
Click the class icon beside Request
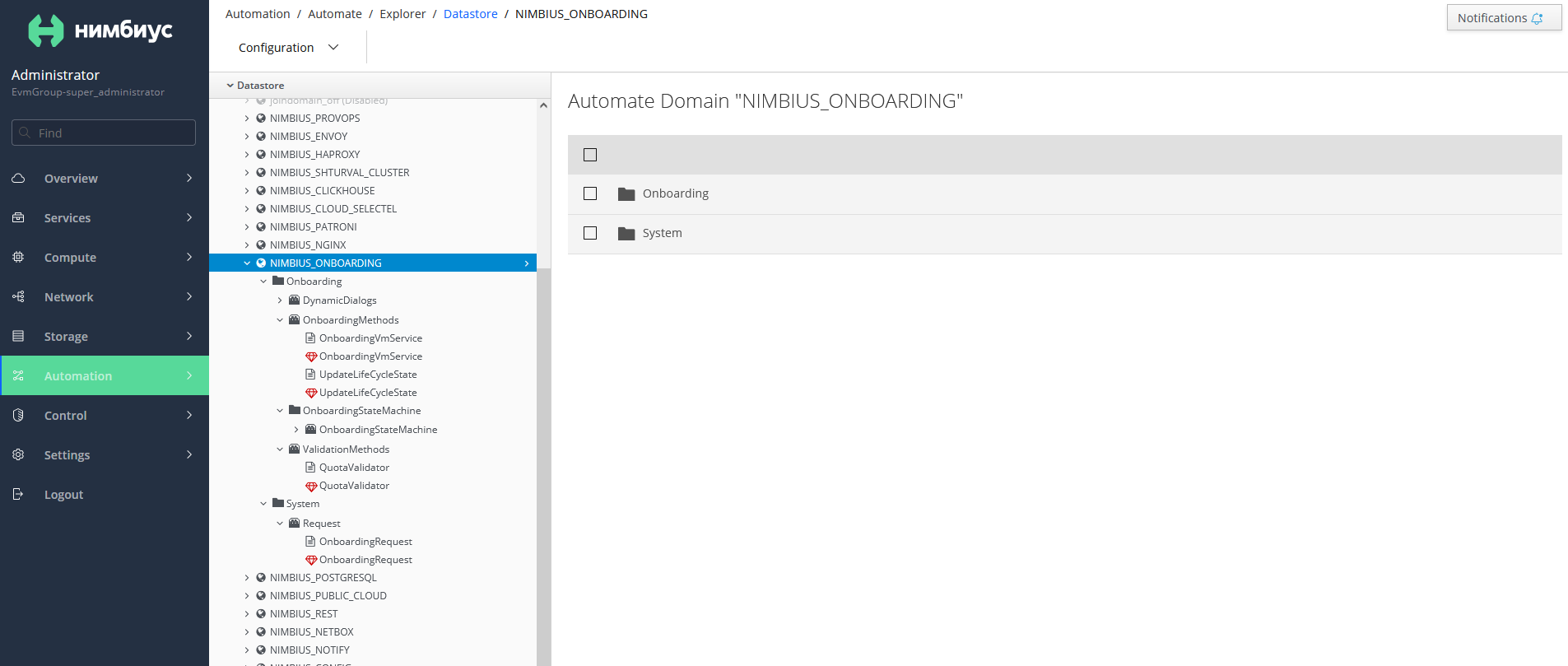pos(294,523)
